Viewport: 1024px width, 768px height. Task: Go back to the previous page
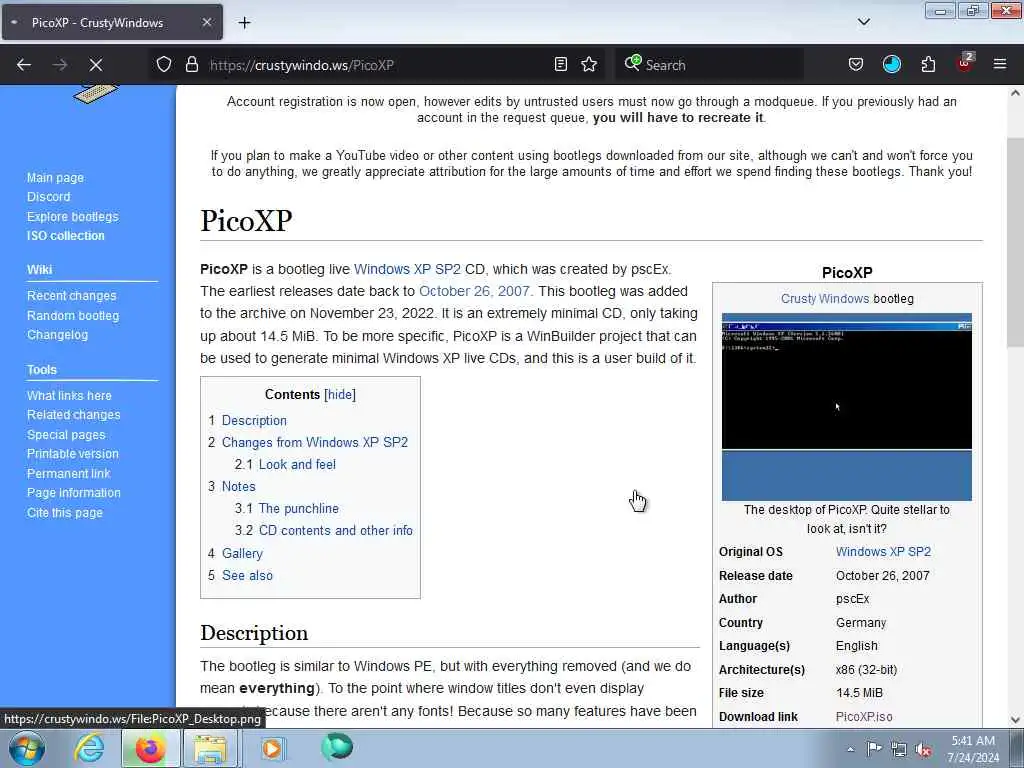coord(24,65)
